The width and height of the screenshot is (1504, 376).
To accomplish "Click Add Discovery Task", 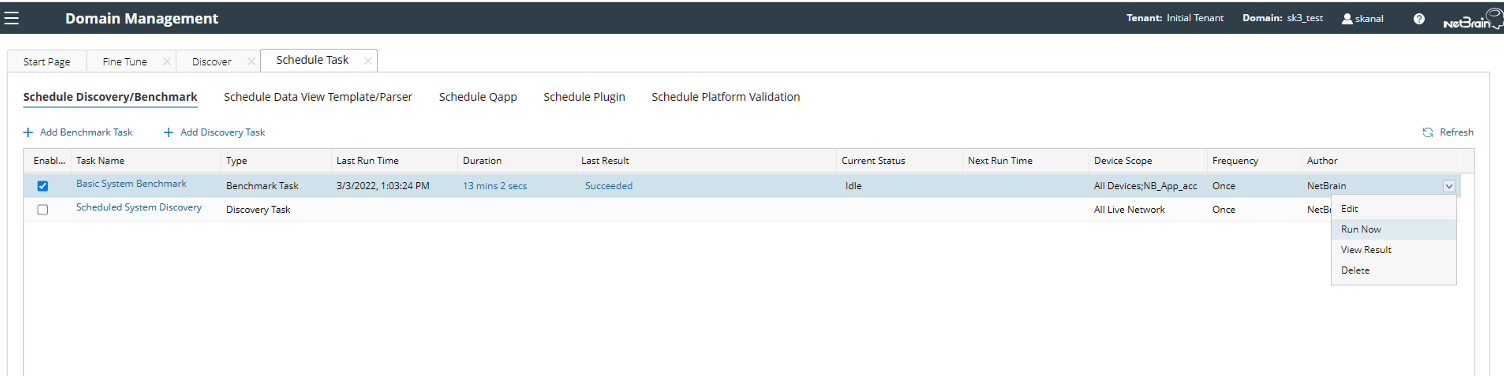I will coord(215,132).
